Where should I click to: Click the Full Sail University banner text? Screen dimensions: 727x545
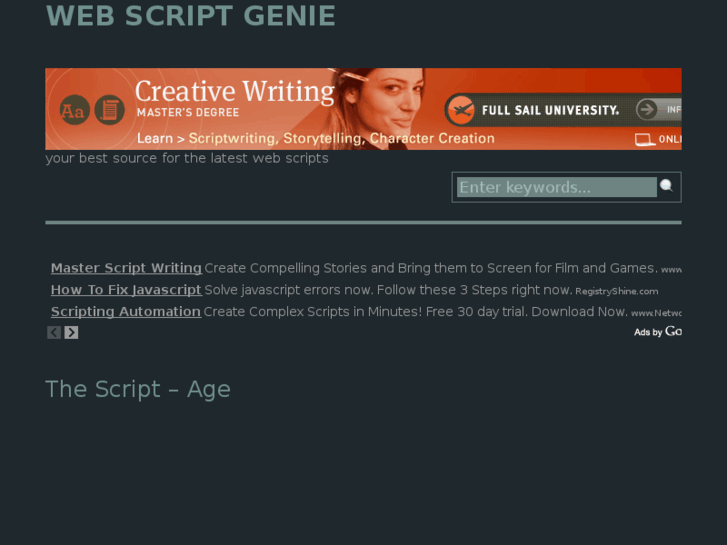tap(550, 110)
